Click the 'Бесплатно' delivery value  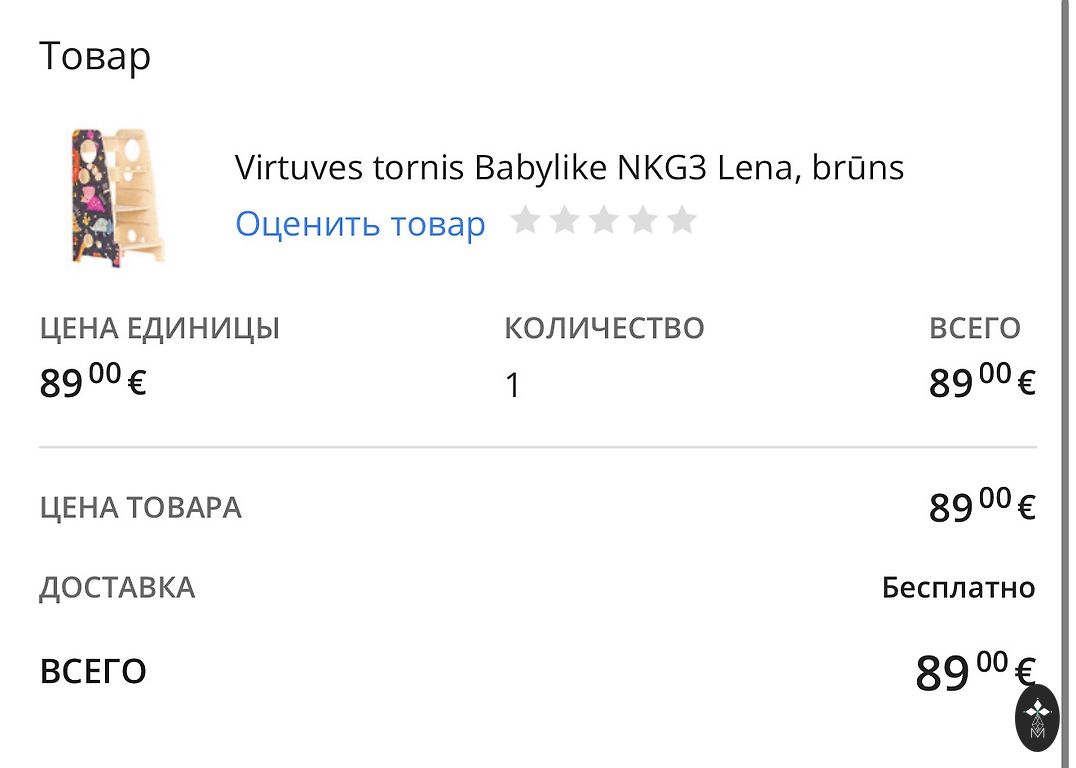pos(958,588)
